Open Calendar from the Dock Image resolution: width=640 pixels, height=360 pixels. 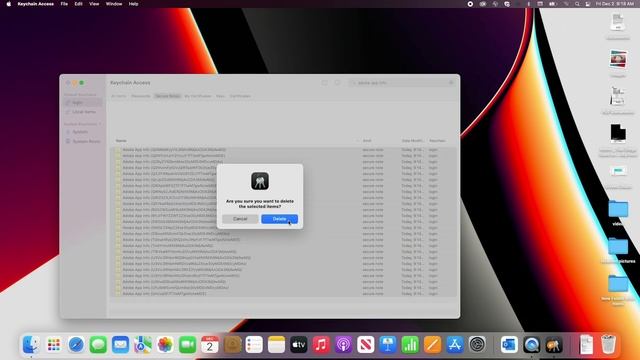click(210, 345)
